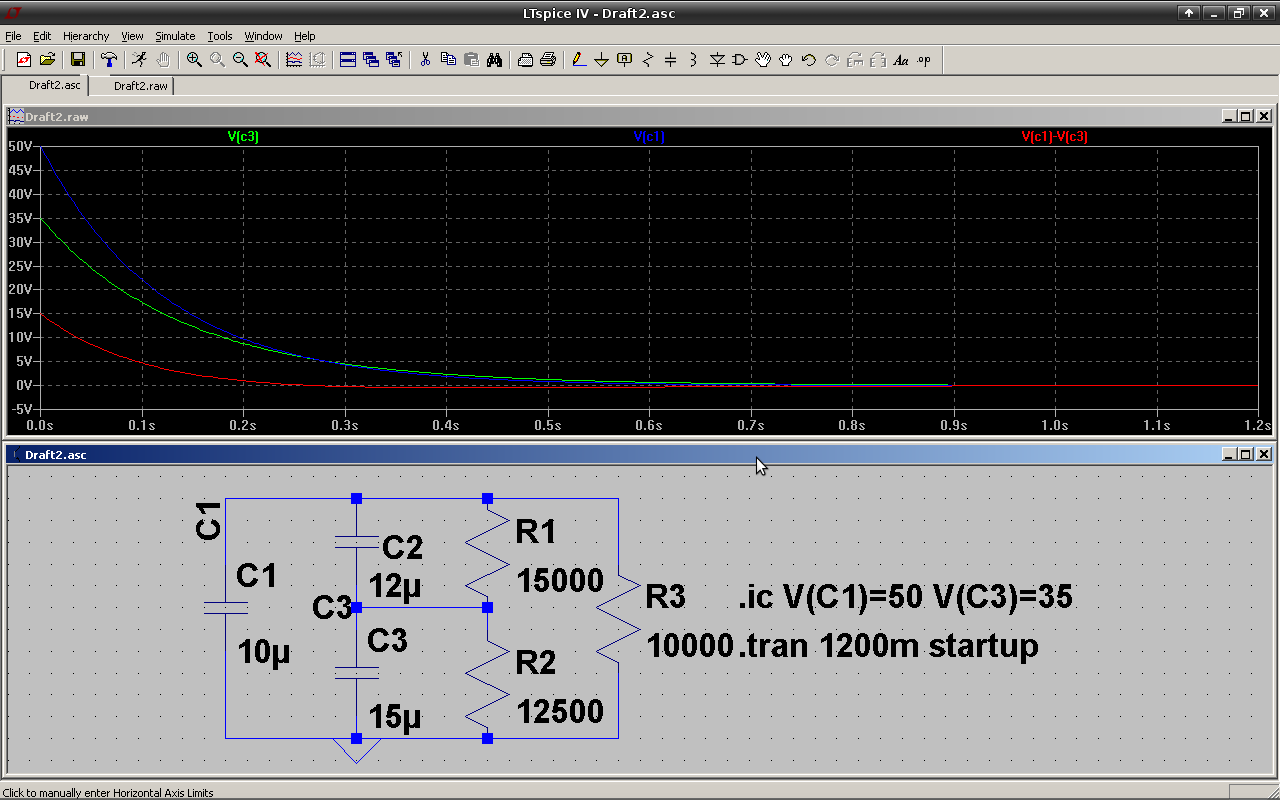Click the pick visible traces icon

click(x=294, y=60)
